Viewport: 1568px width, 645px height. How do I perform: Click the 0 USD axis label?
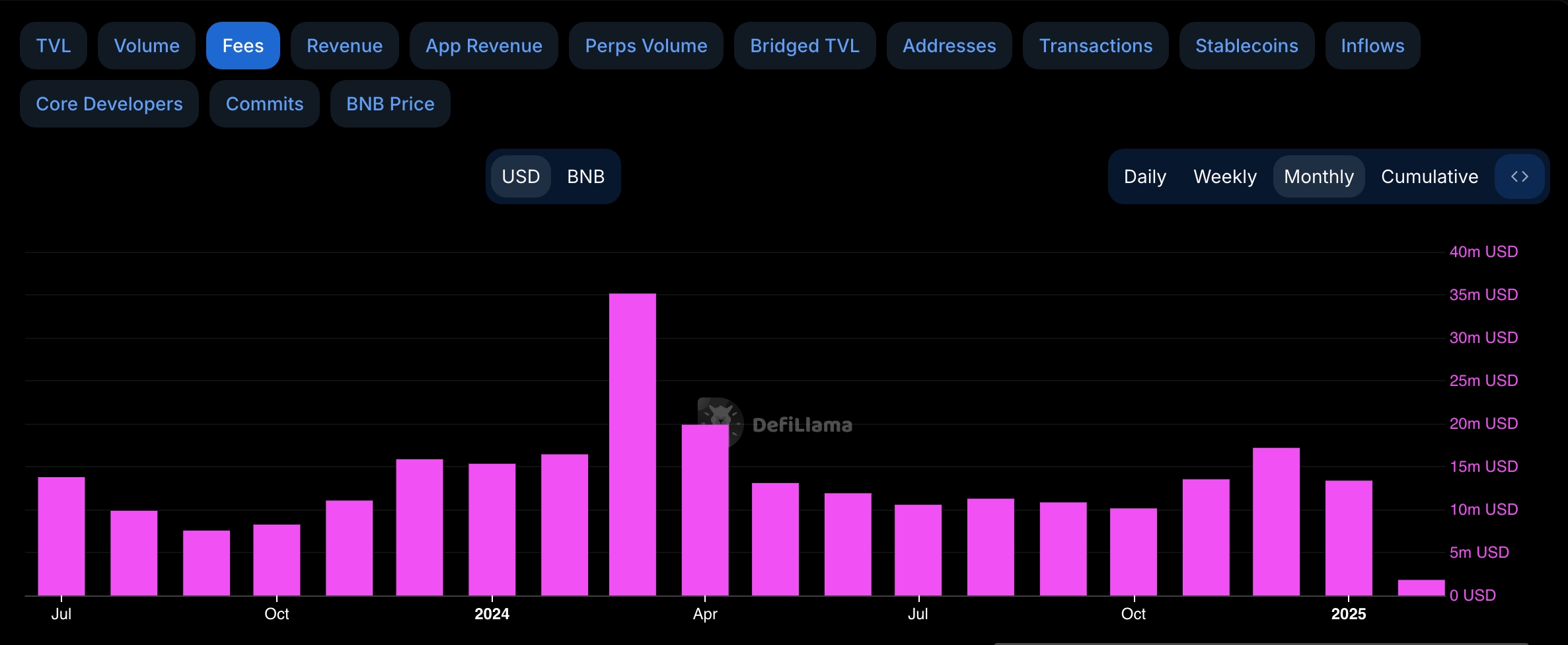(1472, 595)
